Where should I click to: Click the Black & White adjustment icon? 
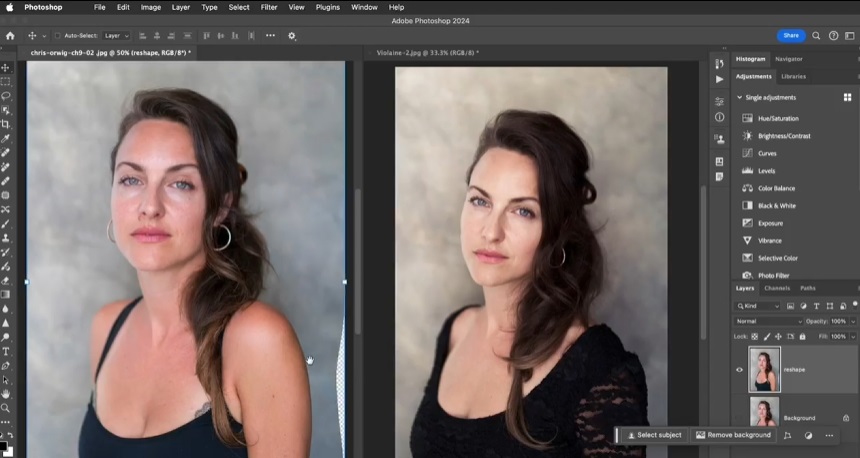(747, 206)
